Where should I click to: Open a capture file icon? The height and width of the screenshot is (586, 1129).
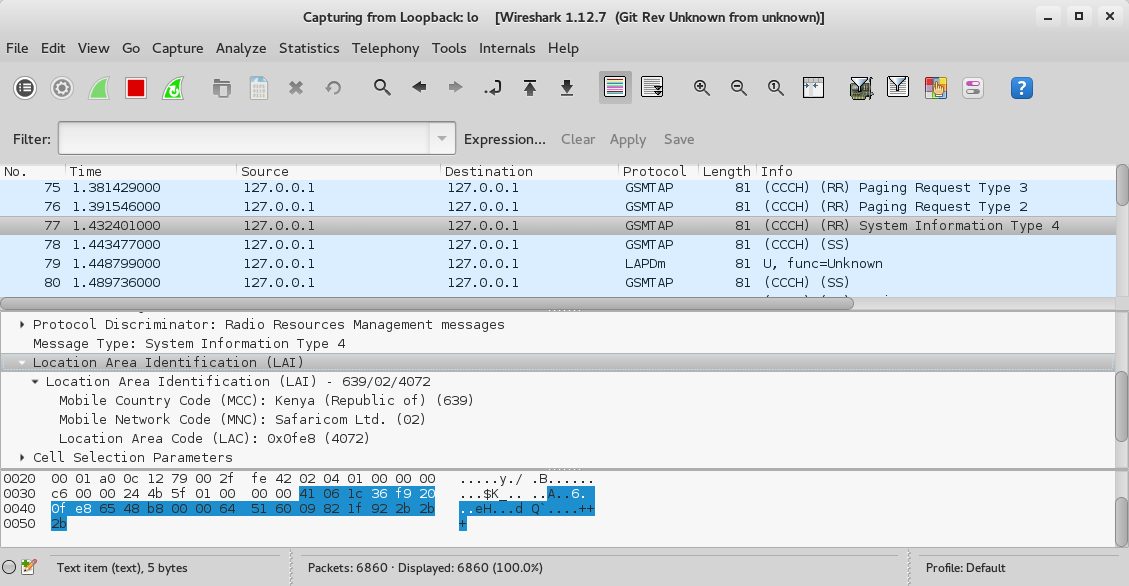pyautogui.click(x=222, y=88)
